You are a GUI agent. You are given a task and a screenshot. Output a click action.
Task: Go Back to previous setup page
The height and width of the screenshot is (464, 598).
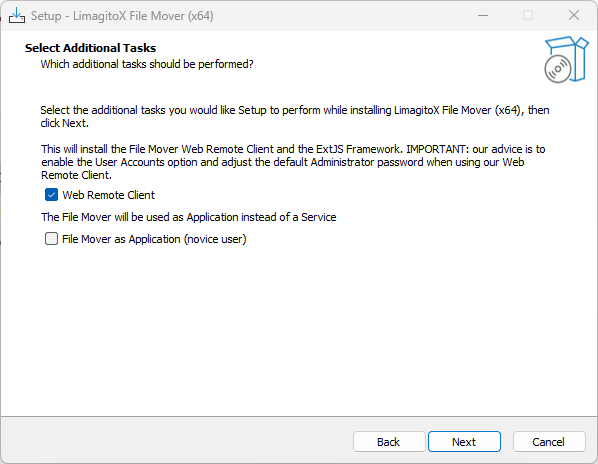click(389, 442)
